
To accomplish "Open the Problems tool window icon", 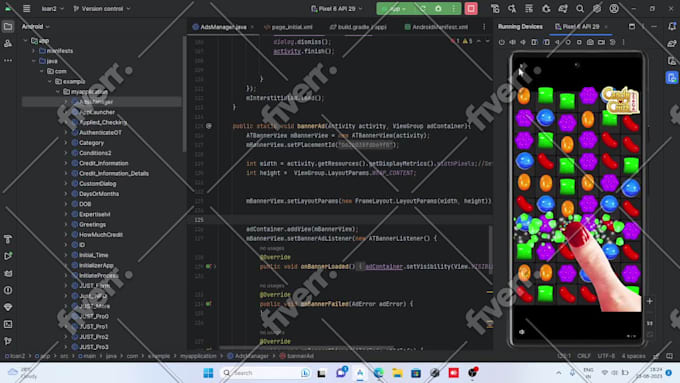I will click(8, 290).
